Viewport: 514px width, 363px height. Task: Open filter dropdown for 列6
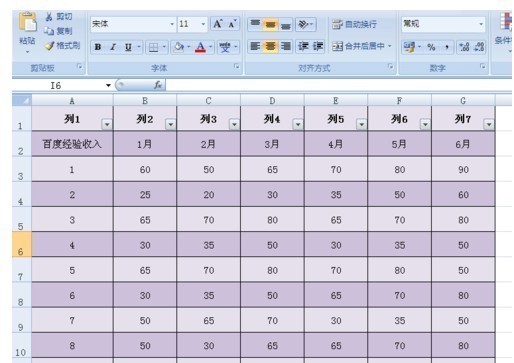pyautogui.click(x=425, y=125)
